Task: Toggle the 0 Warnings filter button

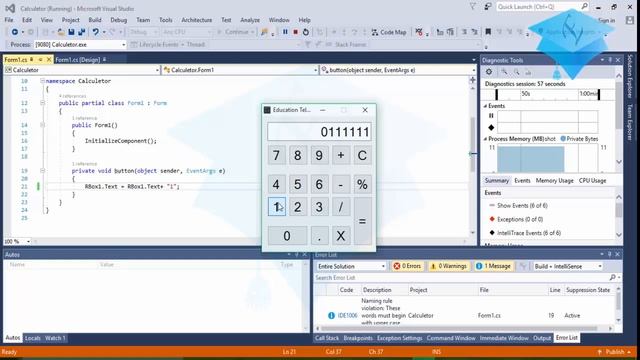Action: coord(448,266)
